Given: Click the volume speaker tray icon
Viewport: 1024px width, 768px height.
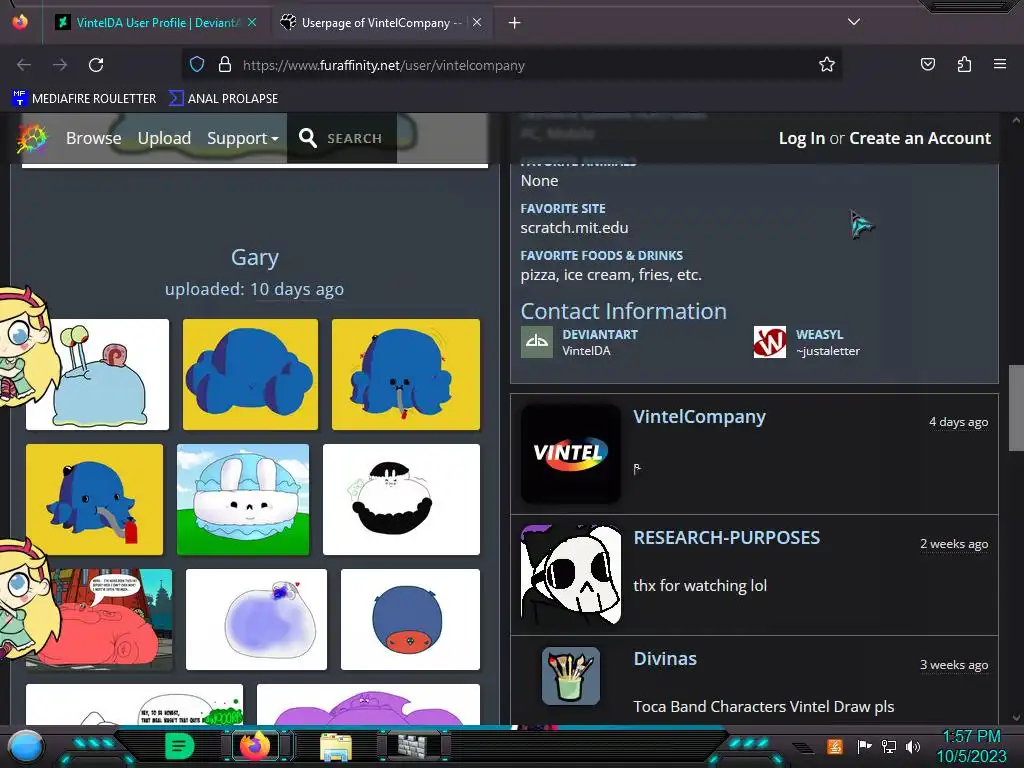Looking at the screenshot, I should pyautogui.click(x=913, y=746).
